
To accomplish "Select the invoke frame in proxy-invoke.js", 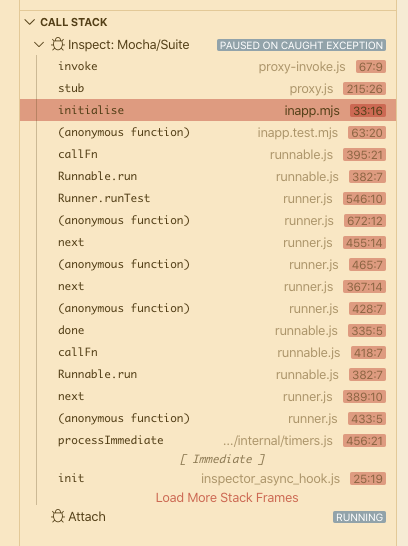I will point(208,67).
